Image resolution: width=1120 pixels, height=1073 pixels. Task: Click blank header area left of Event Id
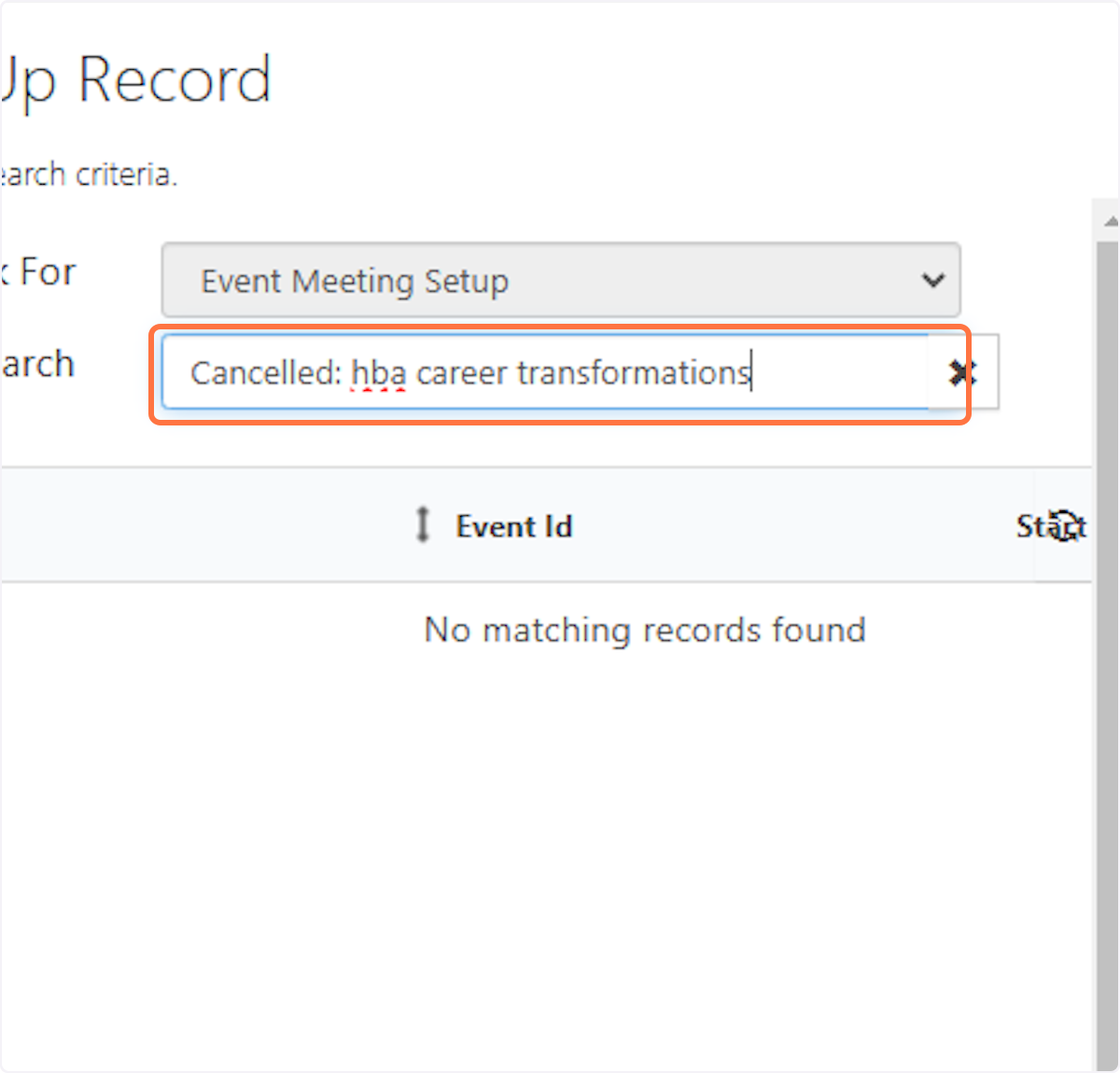pos(187,526)
